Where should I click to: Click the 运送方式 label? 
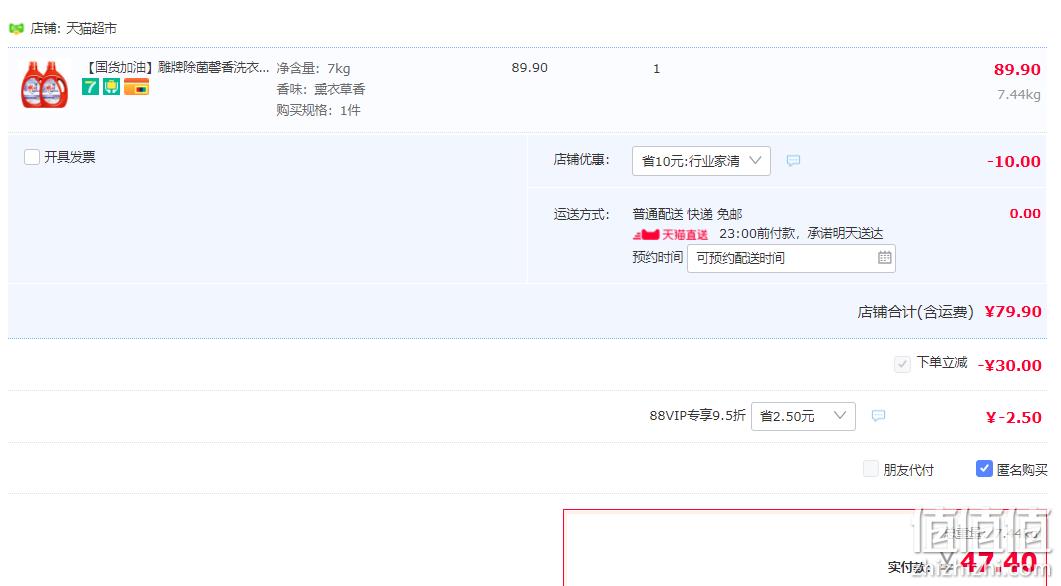point(582,215)
